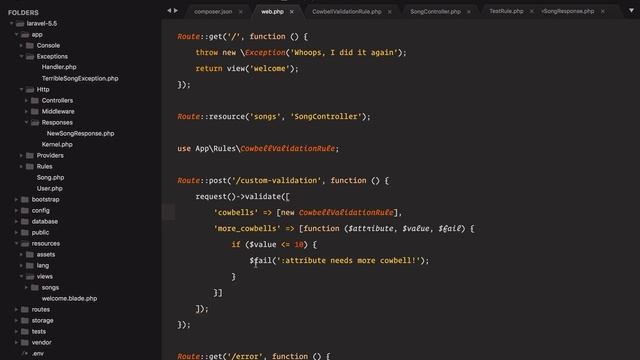Close the web.php tab
The image size is (640, 360).
[292, 12]
